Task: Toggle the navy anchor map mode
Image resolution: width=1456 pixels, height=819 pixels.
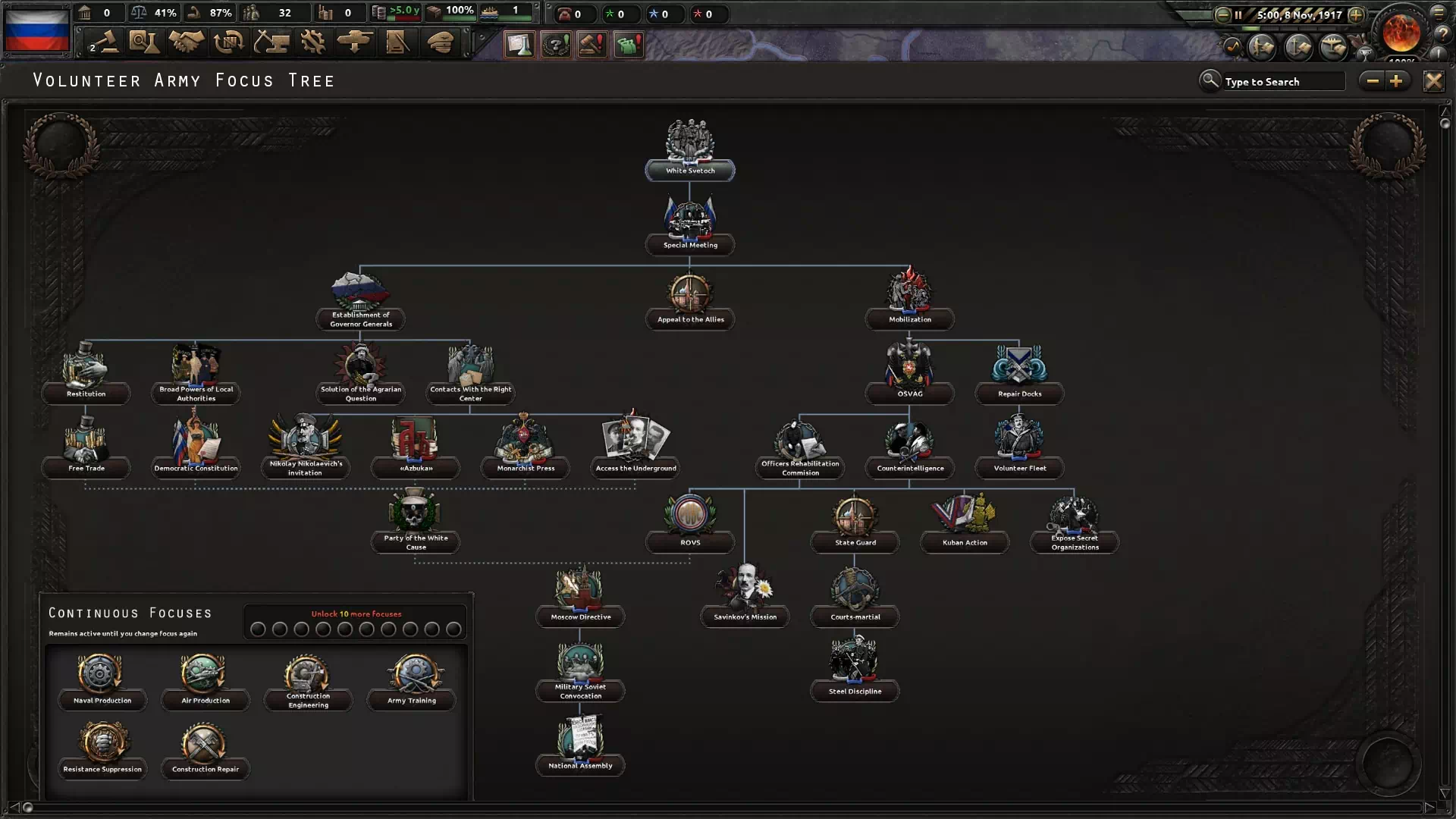Action: [x=1298, y=48]
